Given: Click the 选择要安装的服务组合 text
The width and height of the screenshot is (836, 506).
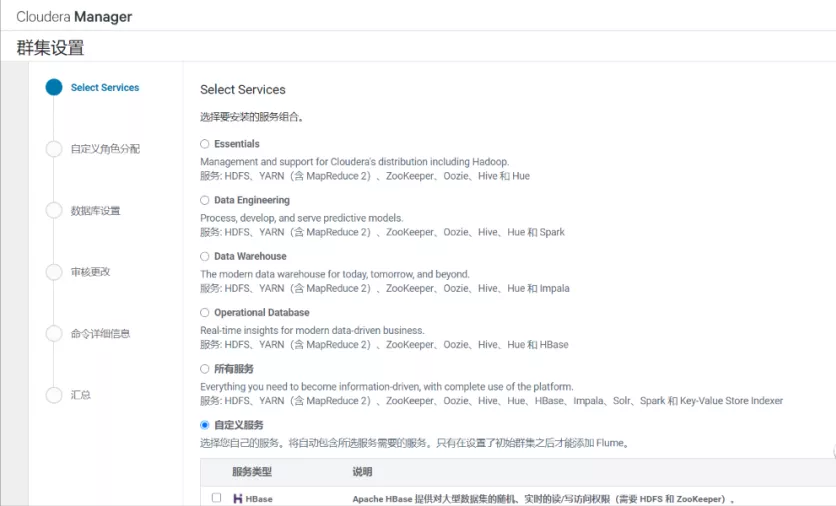Looking at the screenshot, I should (252, 117).
